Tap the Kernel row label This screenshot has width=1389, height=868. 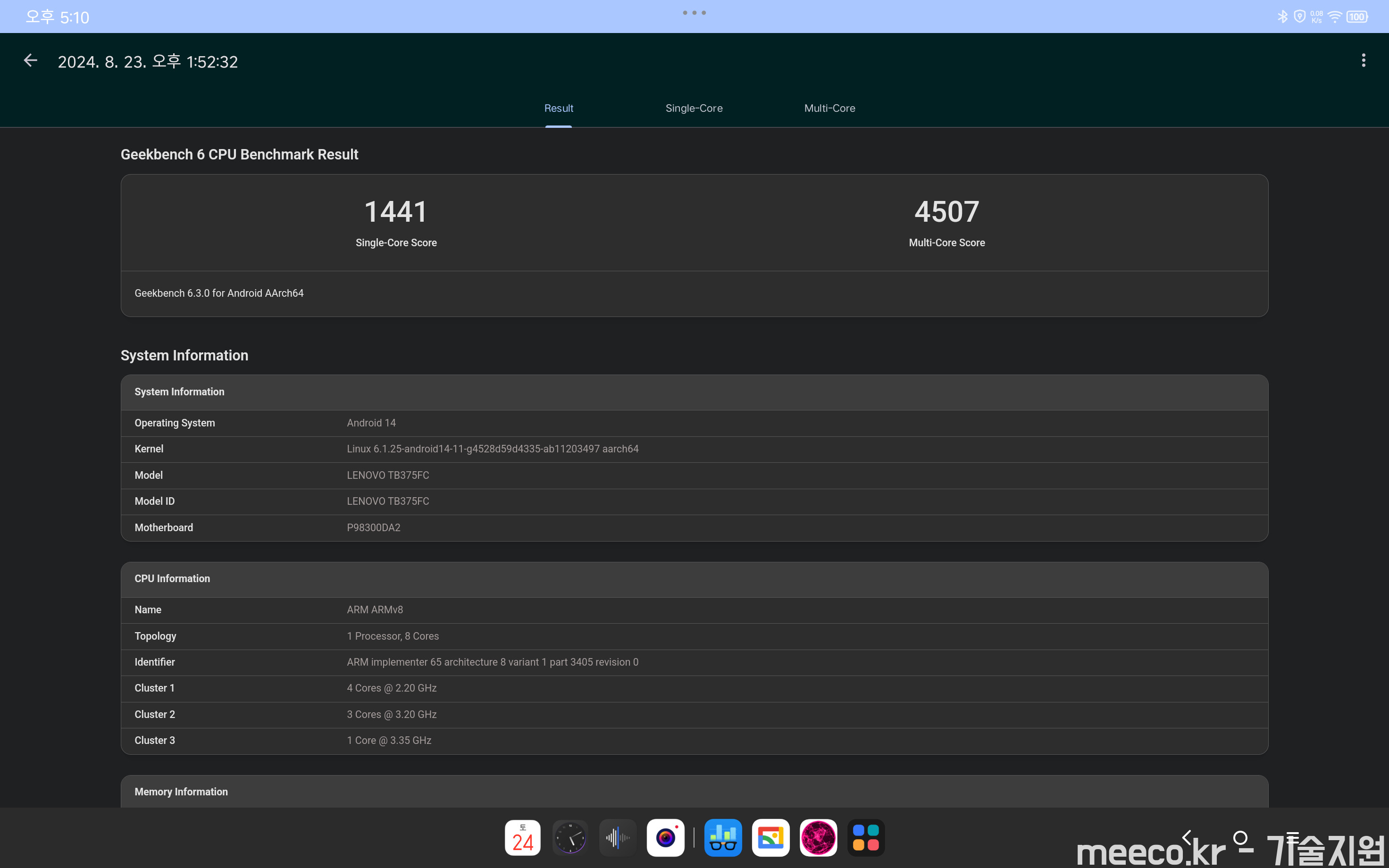[149, 449]
